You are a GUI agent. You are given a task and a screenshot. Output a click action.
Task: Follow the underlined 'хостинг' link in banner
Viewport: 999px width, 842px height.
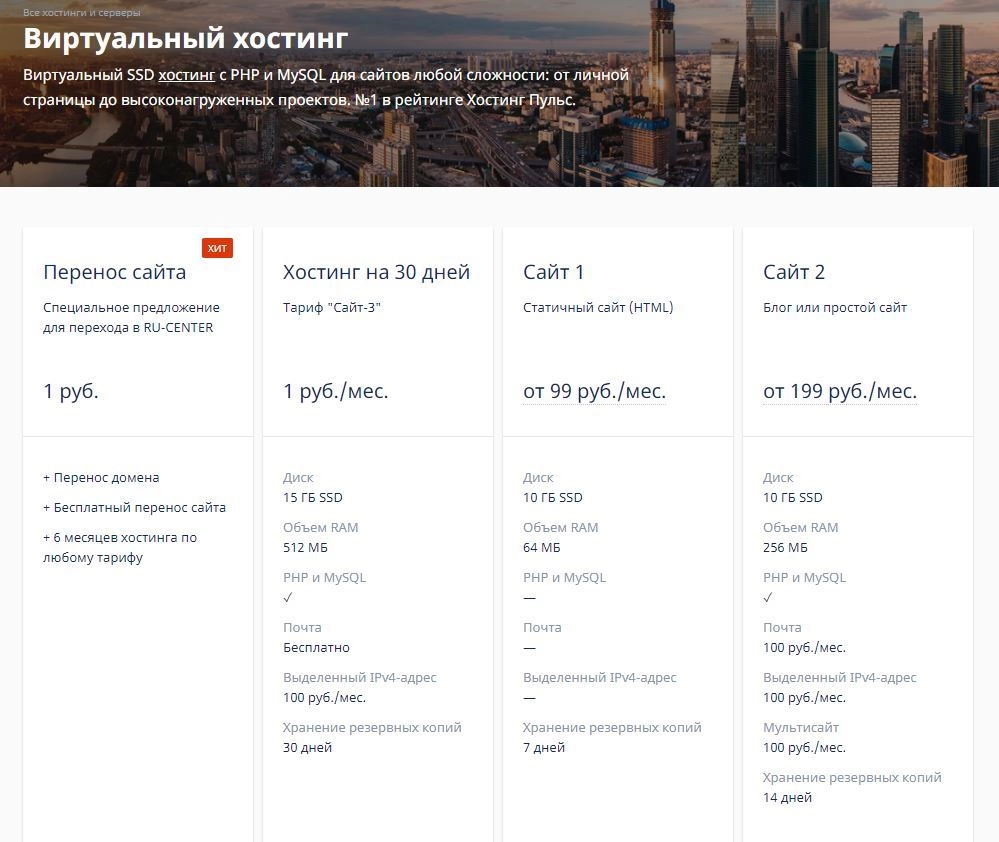pyautogui.click(x=187, y=75)
